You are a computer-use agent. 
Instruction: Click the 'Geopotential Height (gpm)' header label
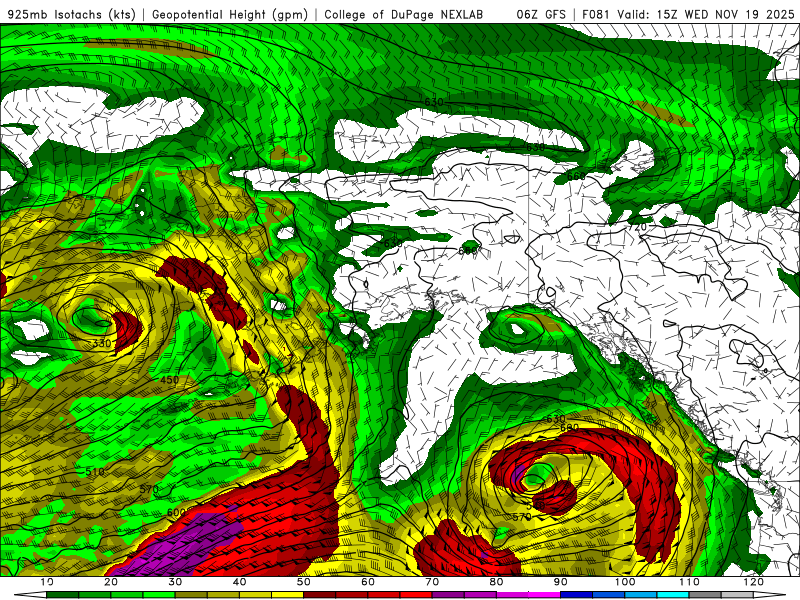[x=230, y=14]
